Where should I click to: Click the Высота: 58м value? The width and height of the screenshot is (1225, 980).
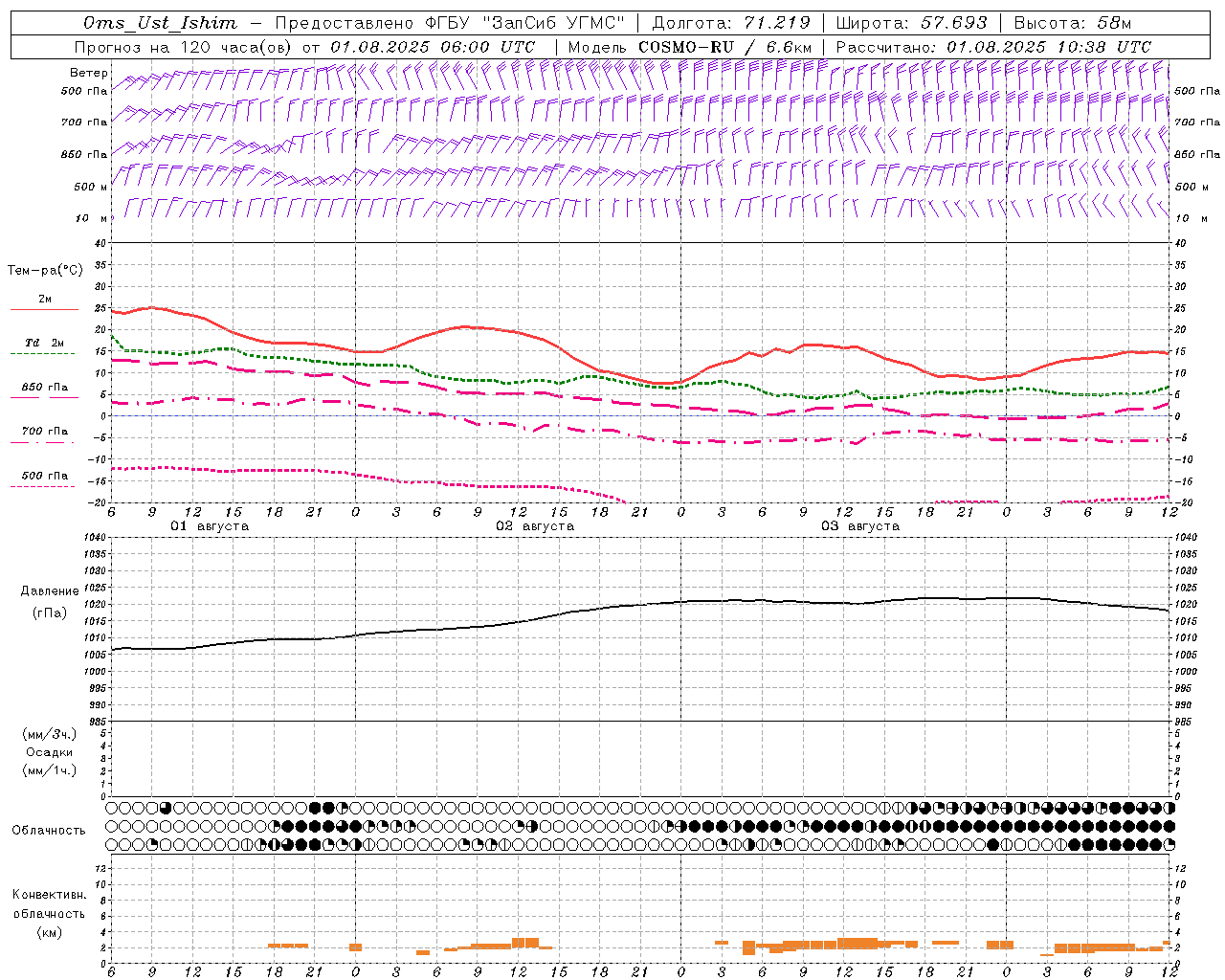(x=1072, y=22)
